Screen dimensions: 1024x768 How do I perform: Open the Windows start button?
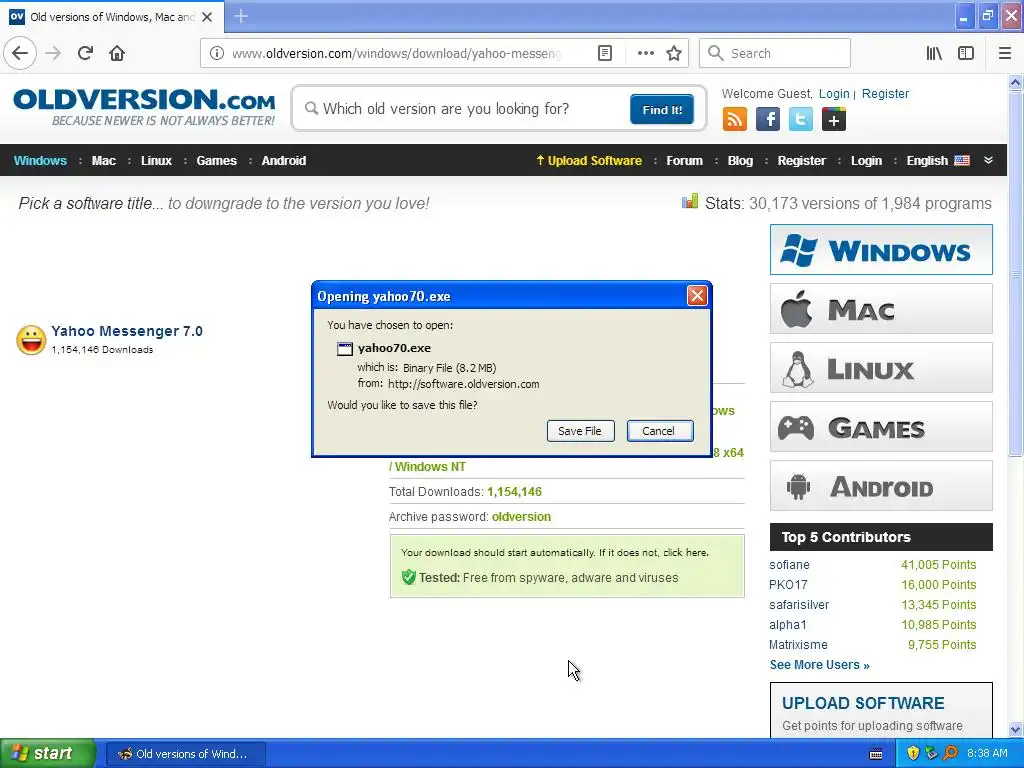(47, 754)
